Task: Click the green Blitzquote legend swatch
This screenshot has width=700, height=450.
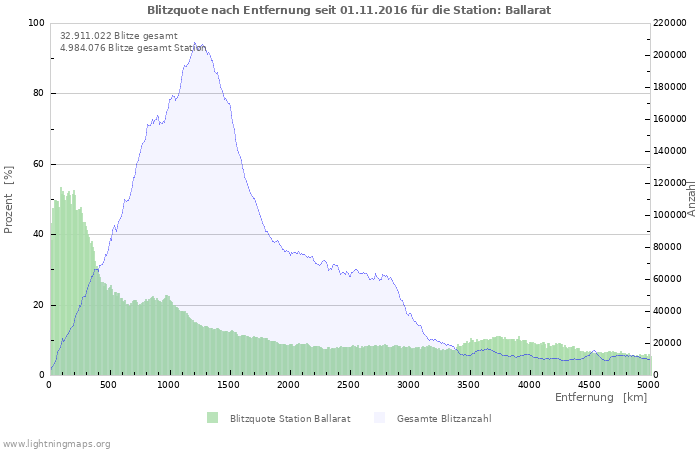Action: (212, 418)
